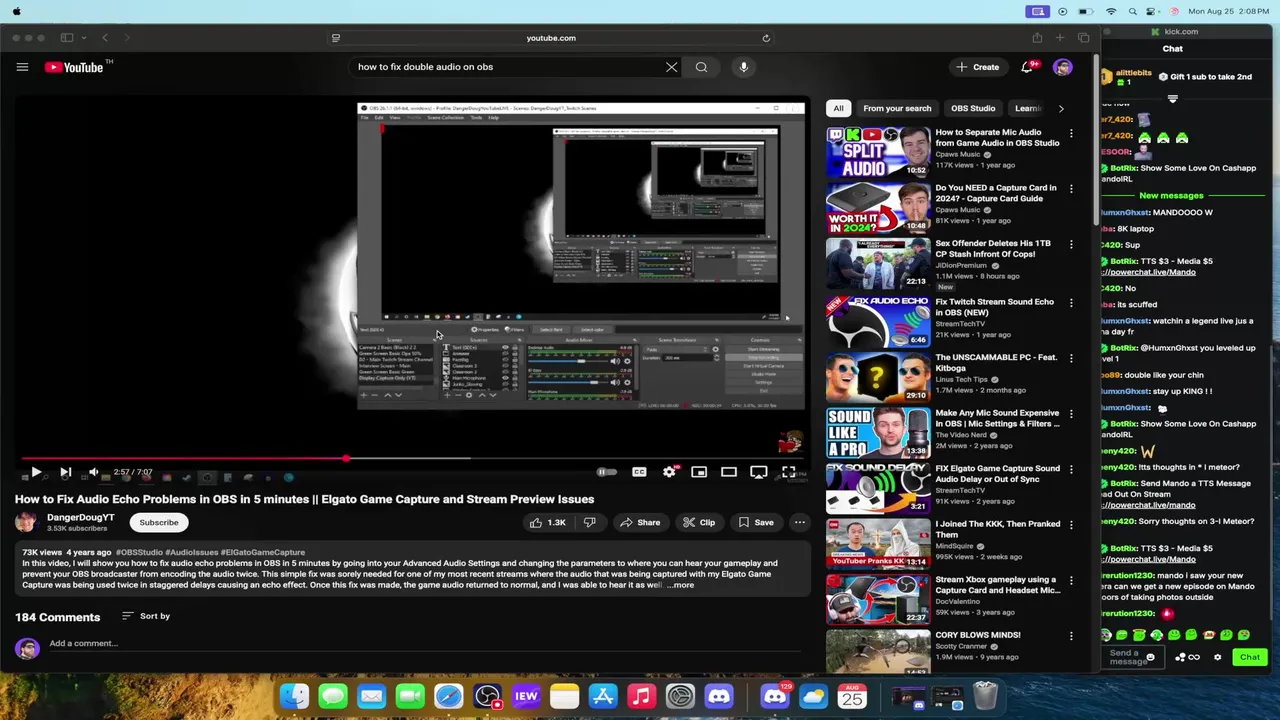This screenshot has height=720, width=1280.
Task: Seek on the red video progress bar
Action: click(410, 459)
